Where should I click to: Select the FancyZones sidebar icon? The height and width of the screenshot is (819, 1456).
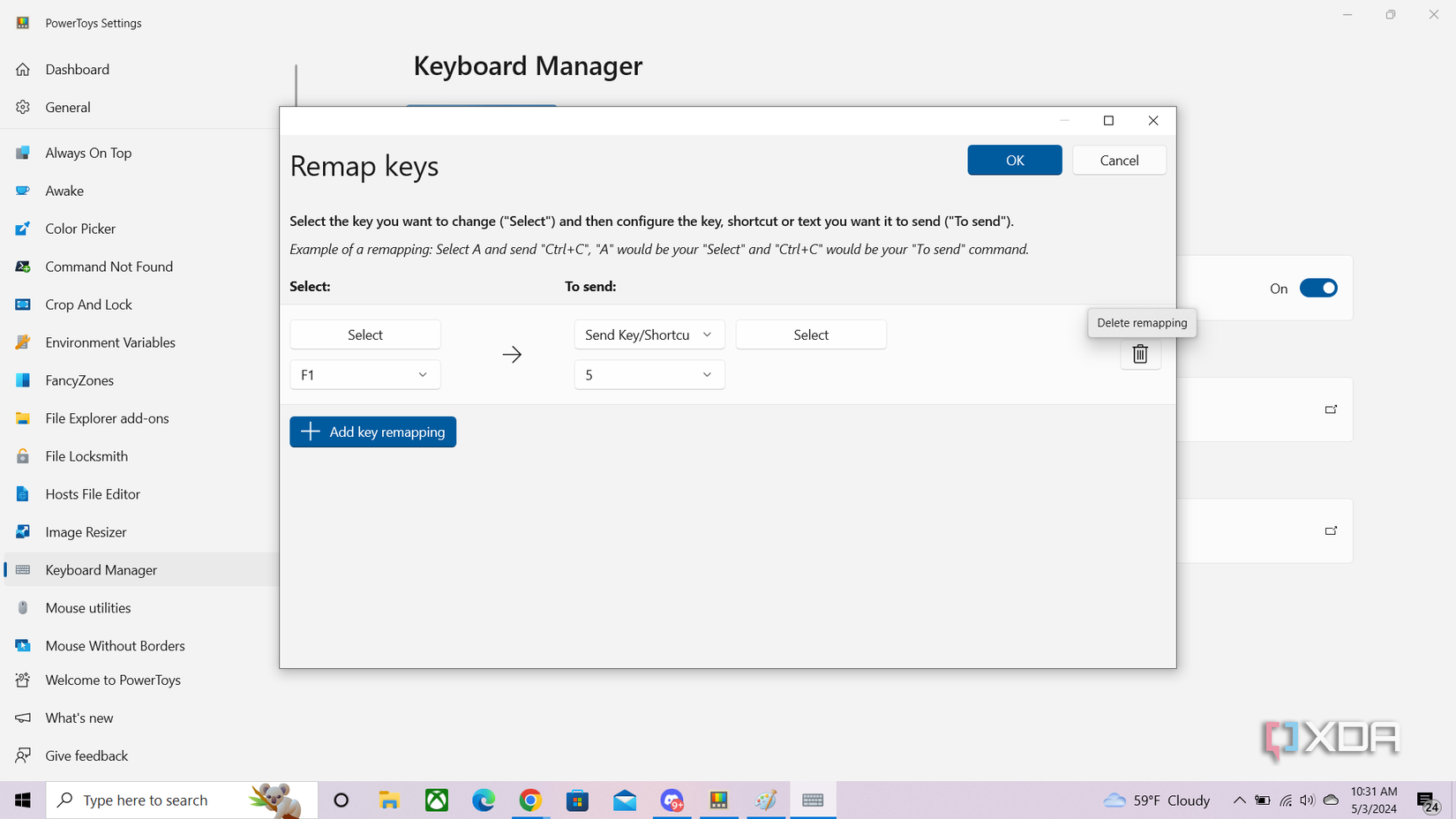22,380
